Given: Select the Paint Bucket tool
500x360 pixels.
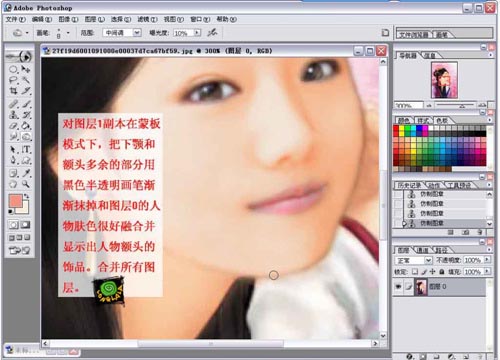Looking at the screenshot, I should click(26, 126).
